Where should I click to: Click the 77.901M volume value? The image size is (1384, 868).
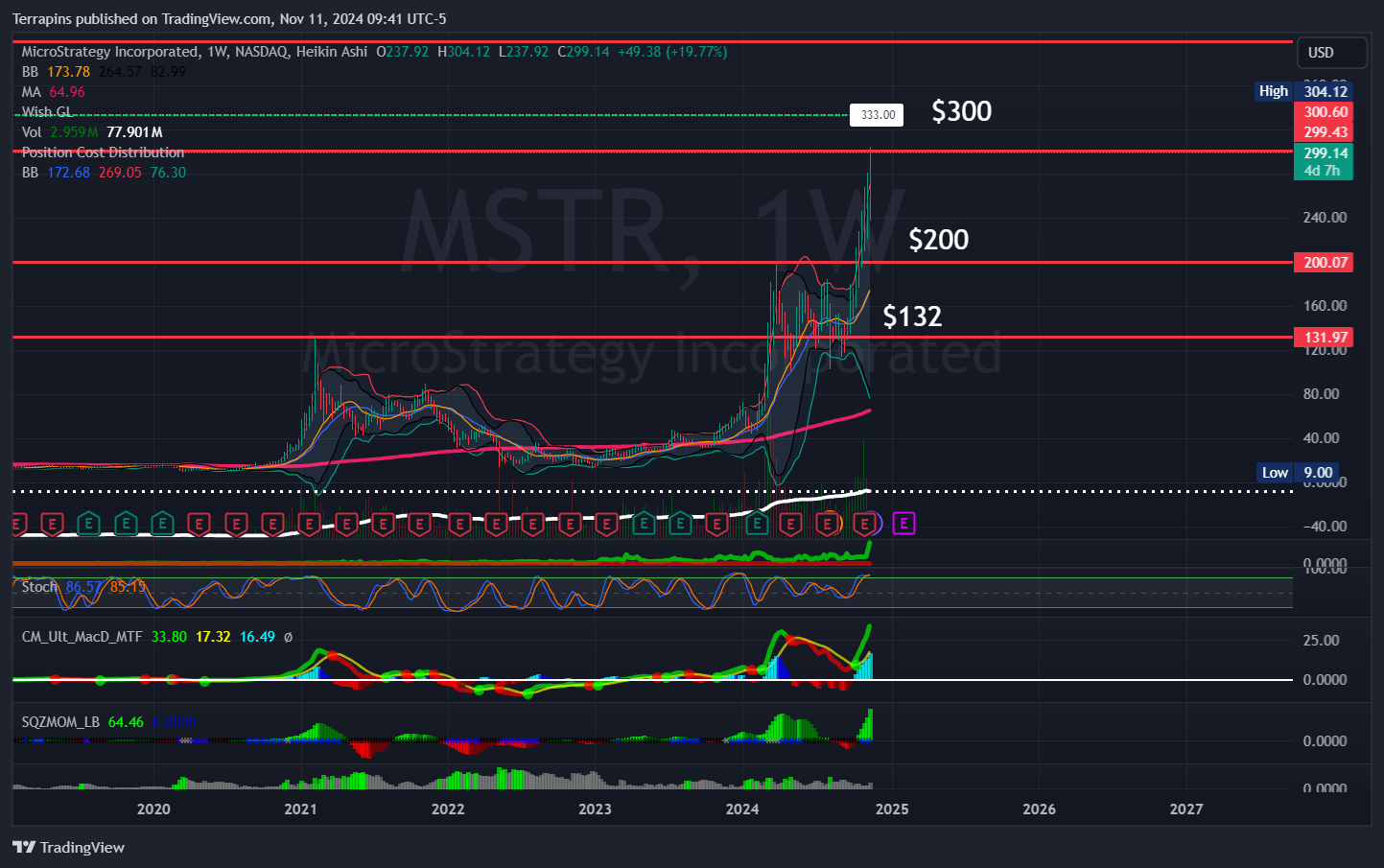click(134, 132)
